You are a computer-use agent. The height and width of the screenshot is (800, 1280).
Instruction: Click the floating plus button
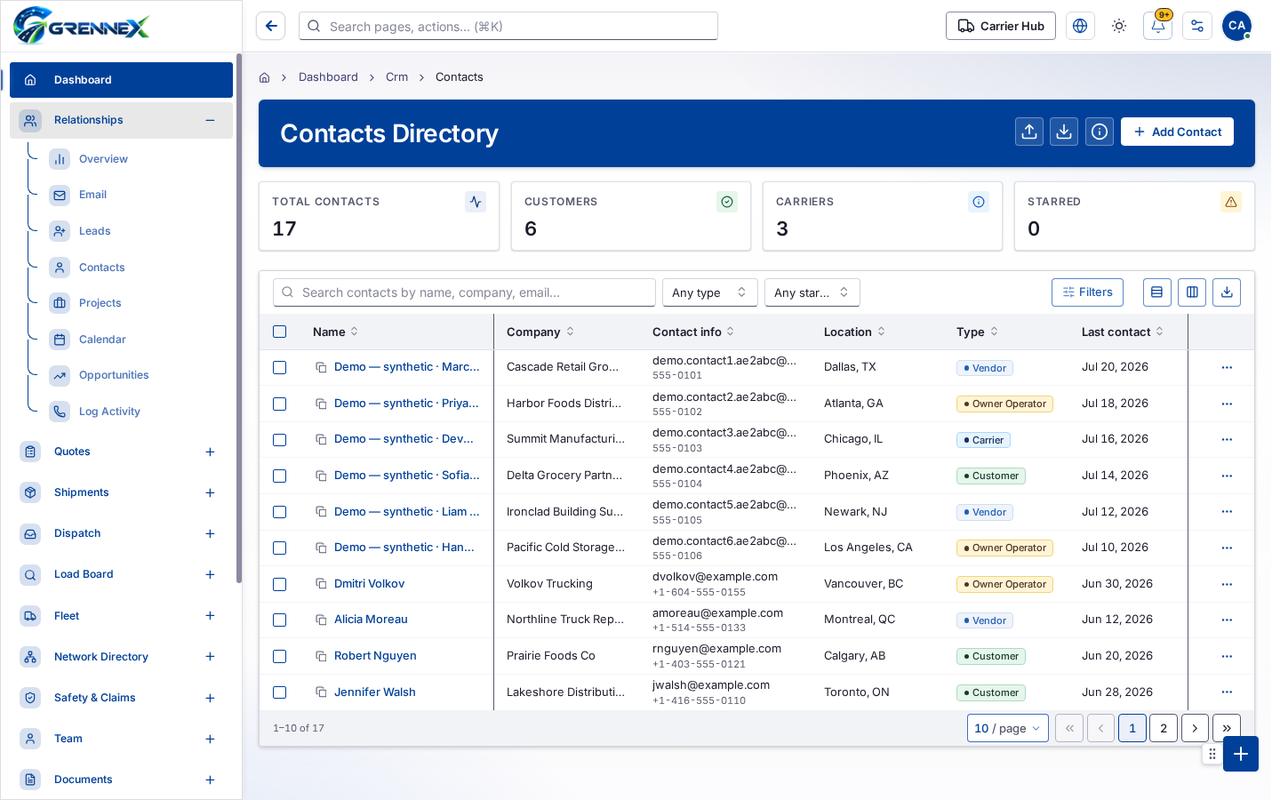pyautogui.click(x=1240, y=754)
